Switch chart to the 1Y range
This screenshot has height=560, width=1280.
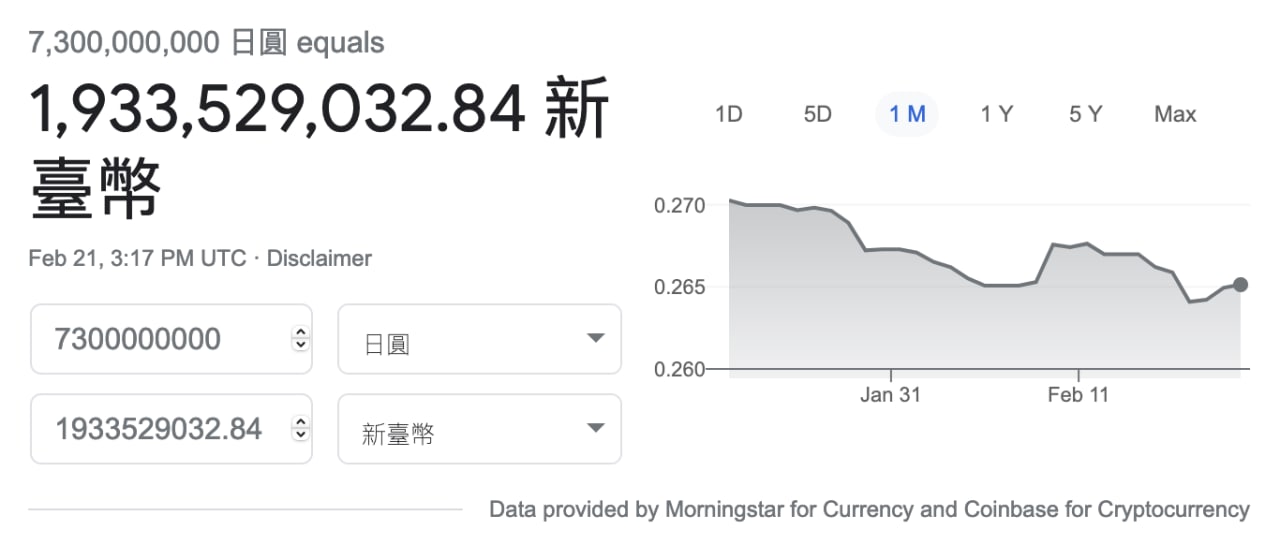coord(996,114)
